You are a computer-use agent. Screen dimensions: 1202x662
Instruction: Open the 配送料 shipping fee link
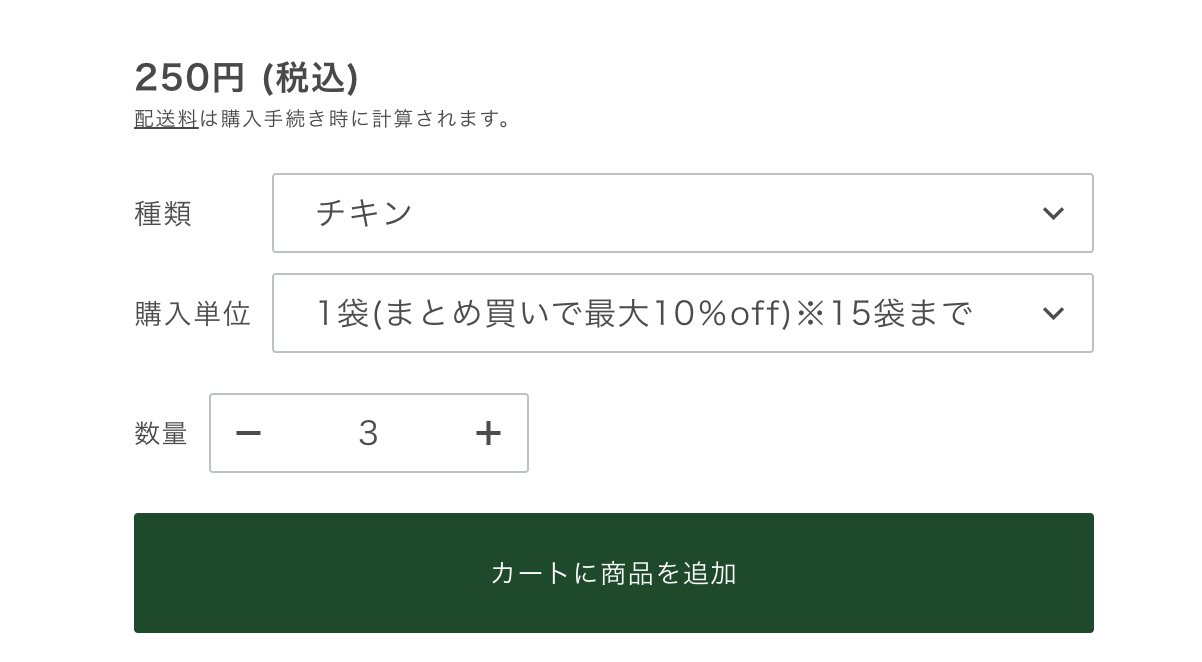click(166, 119)
